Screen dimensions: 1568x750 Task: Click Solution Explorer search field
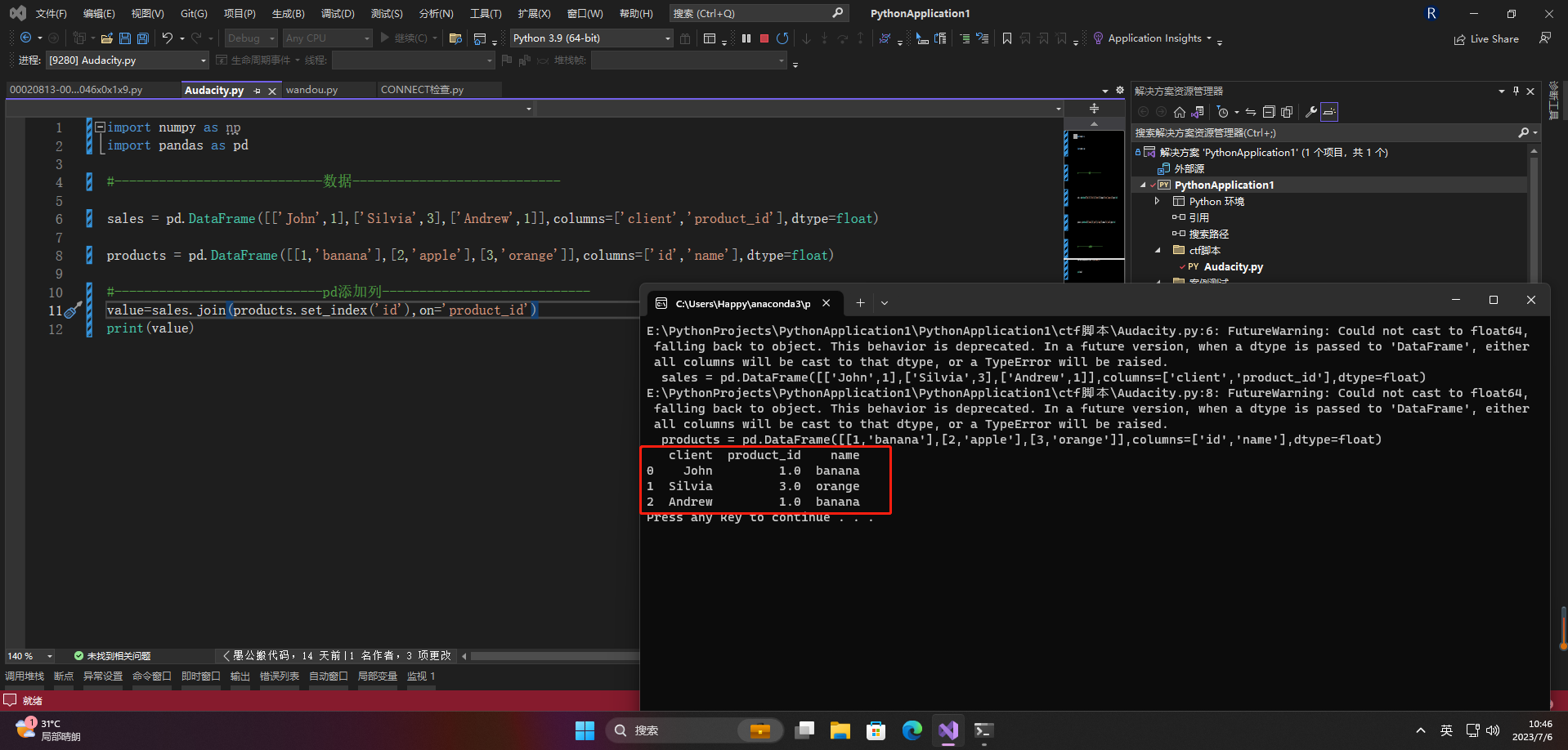point(1336,132)
